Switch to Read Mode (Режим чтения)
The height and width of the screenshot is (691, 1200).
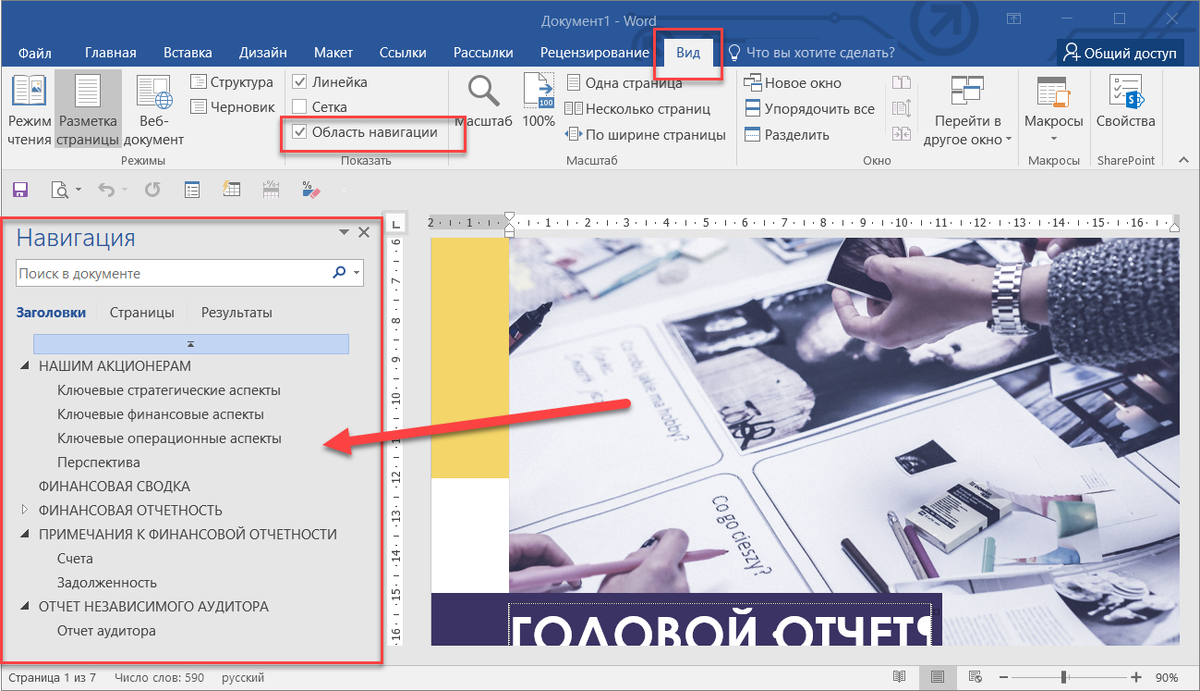pos(29,110)
